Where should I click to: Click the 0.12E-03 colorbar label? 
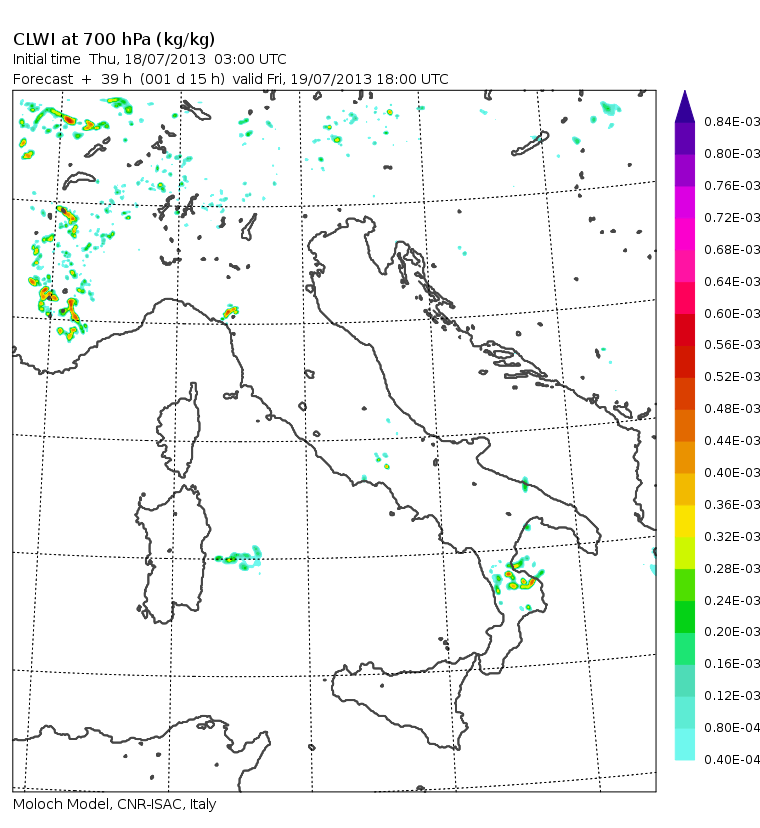[x=732, y=696]
